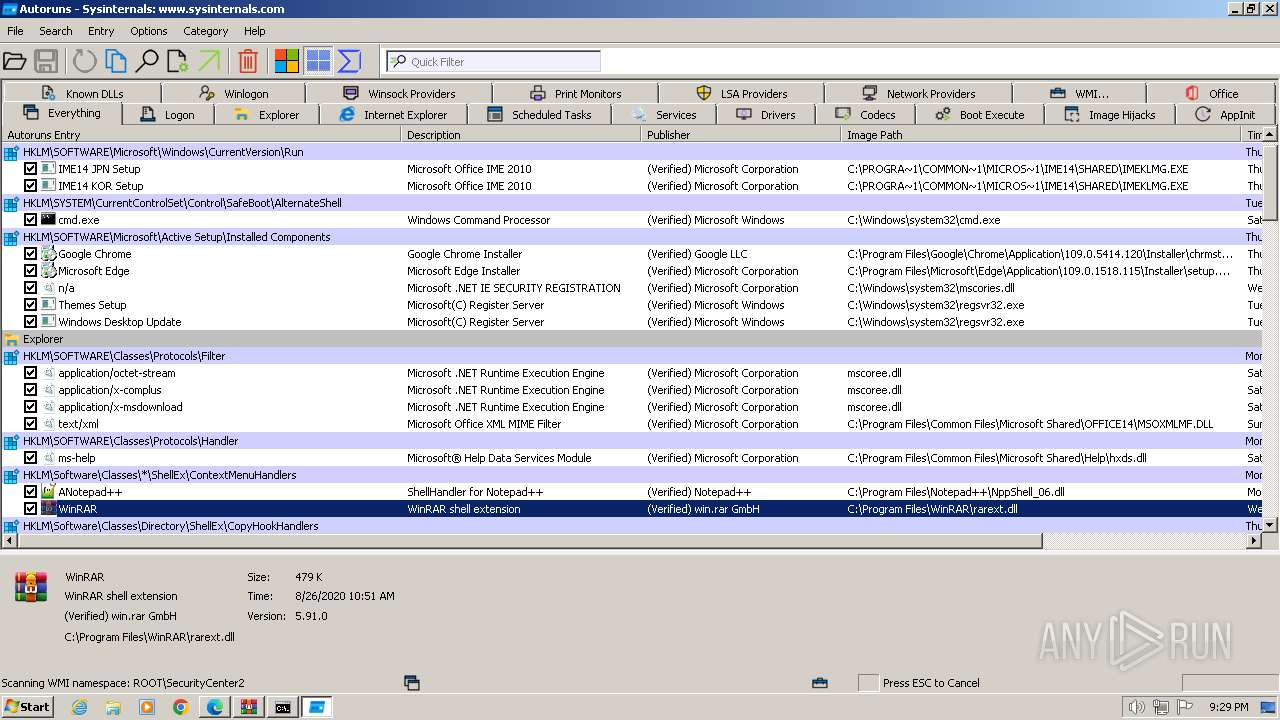Click the vertical scrollbar down arrow
Viewport: 1280px width, 720px height.
(x=1270, y=525)
